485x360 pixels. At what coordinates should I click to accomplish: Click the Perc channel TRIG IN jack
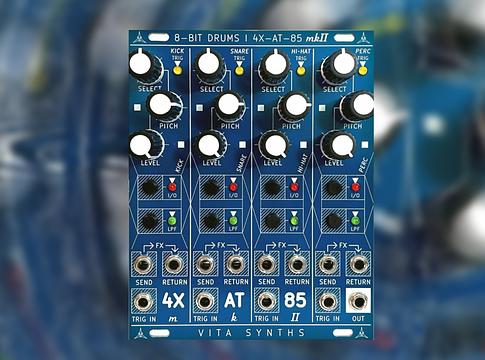[328, 302]
